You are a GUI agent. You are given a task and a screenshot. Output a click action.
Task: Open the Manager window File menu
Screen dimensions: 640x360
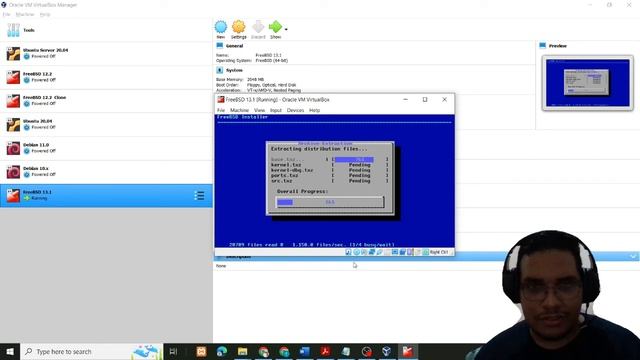point(6,14)
